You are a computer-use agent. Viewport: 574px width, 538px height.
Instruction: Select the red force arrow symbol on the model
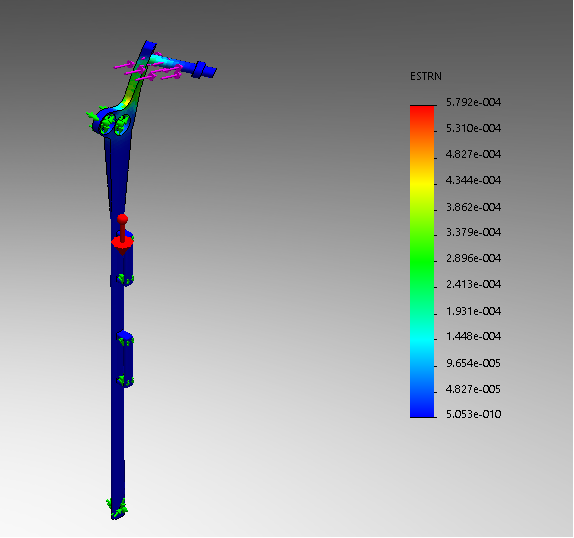point(122,235)
